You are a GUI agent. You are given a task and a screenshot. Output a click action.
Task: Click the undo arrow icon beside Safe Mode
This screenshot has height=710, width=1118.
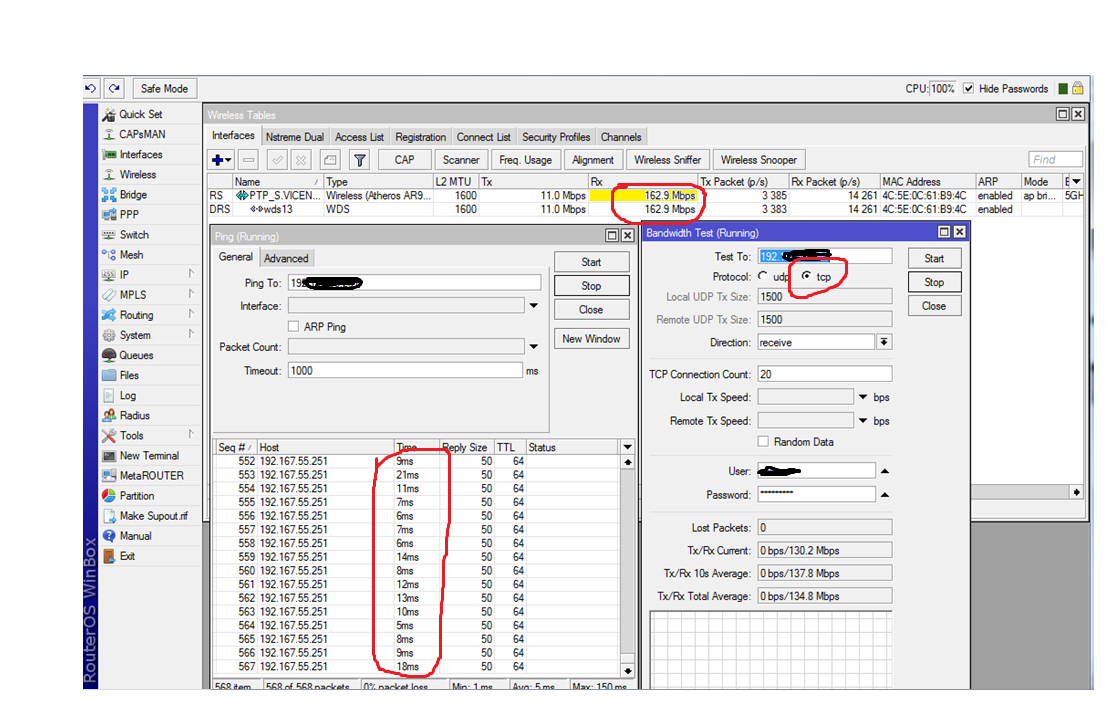point(91,89)
